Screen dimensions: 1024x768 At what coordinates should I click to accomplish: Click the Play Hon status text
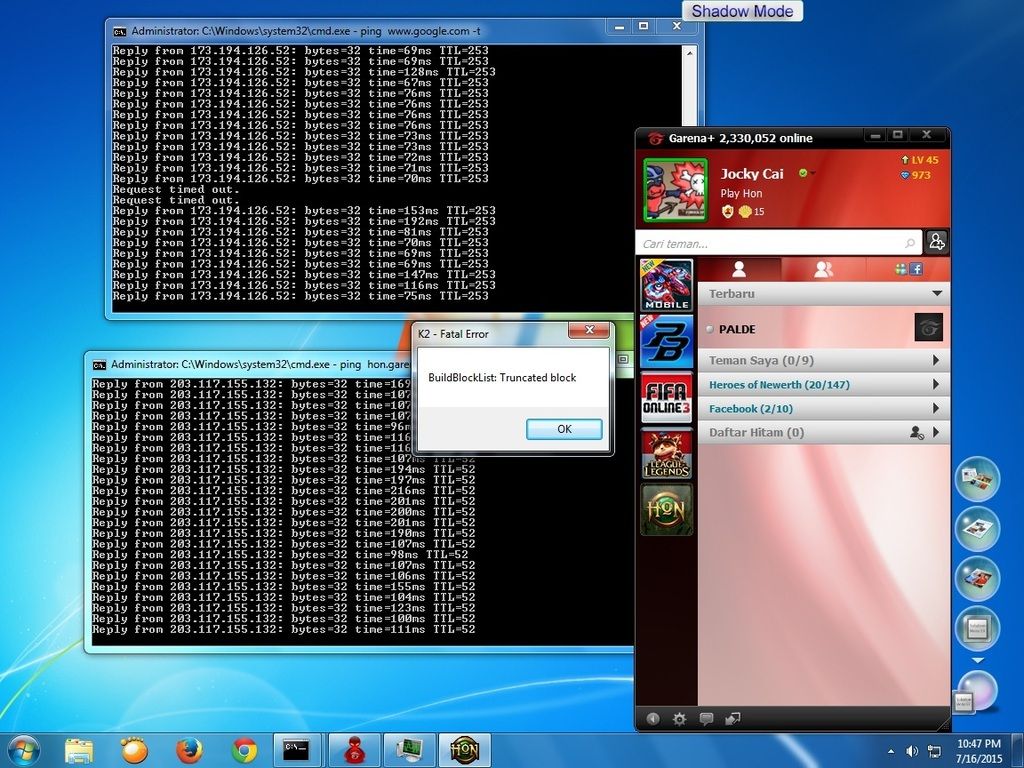pyautogui.click(x=741, y=193)
